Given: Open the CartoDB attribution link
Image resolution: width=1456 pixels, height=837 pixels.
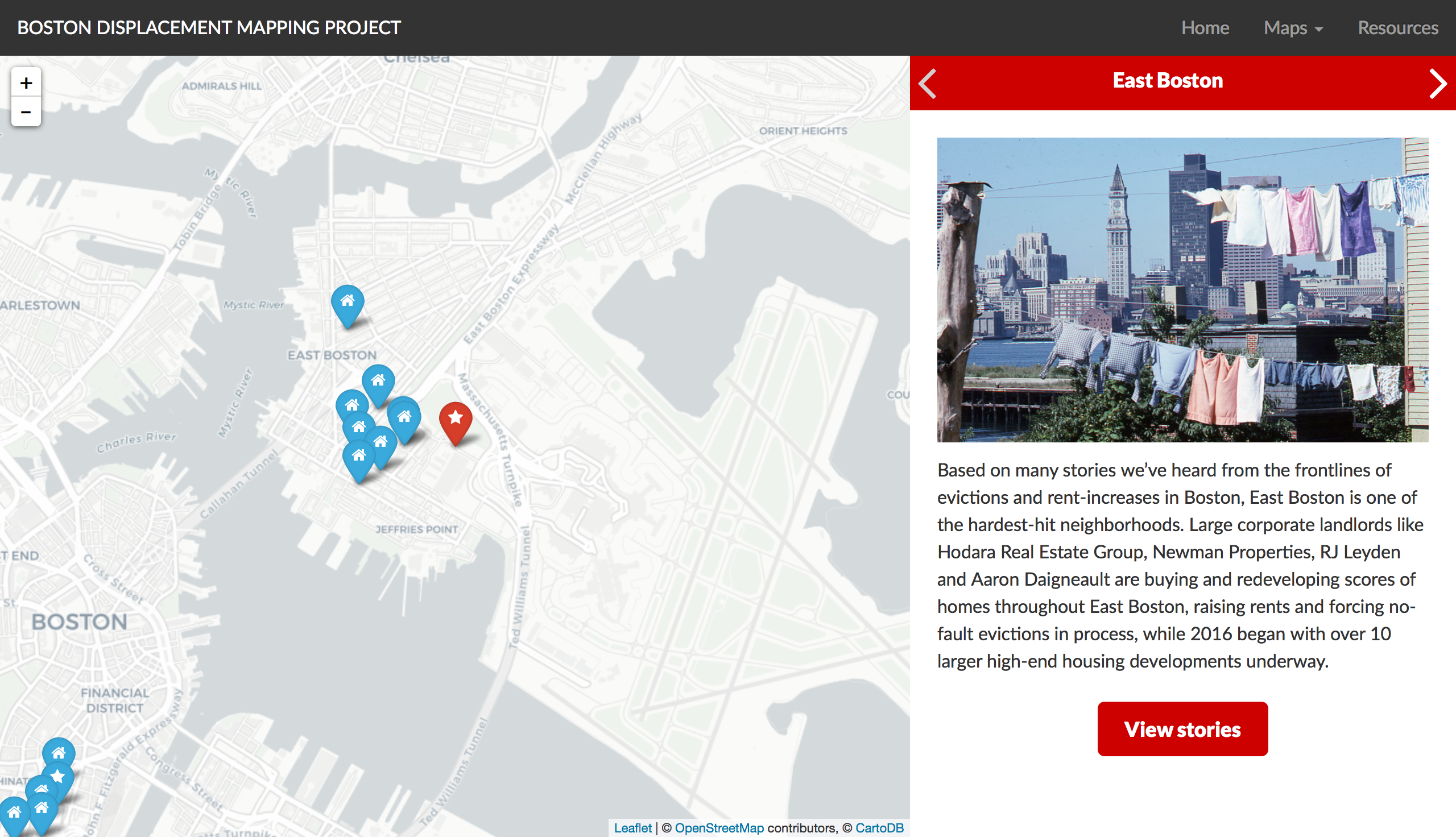Looking at the screenshot, I should (879, 828).
